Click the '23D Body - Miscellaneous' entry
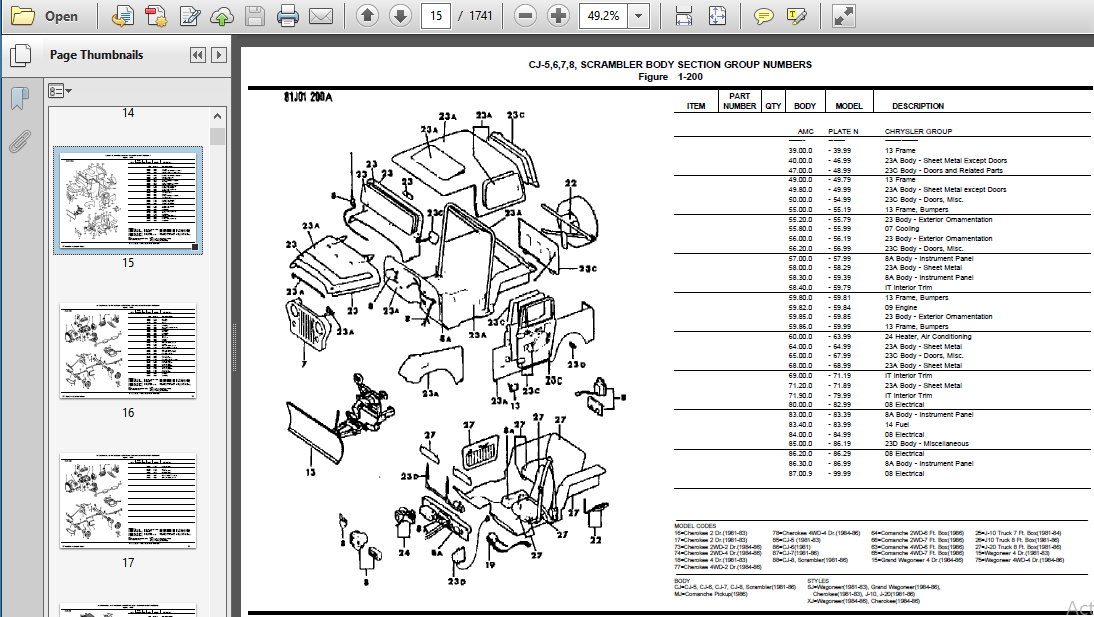 [927, 444]
